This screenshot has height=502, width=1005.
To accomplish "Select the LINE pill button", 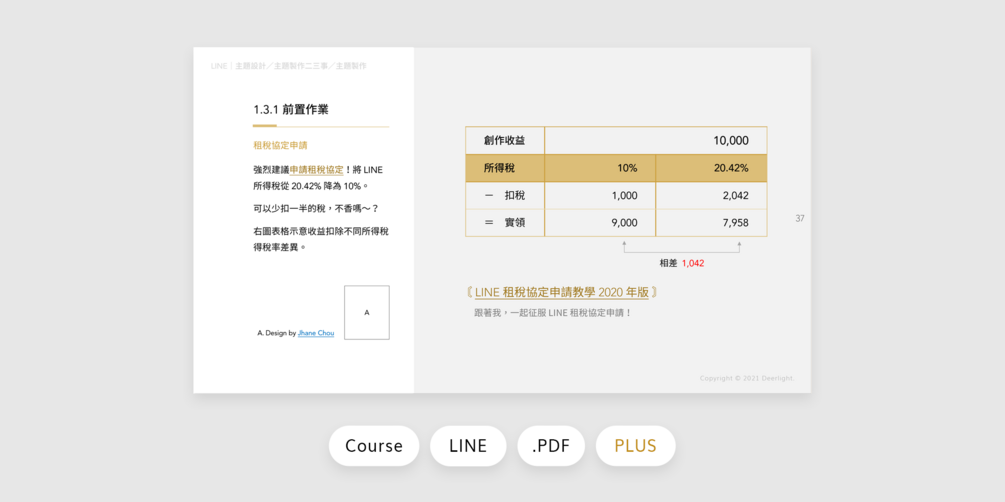I will [468, 446].
